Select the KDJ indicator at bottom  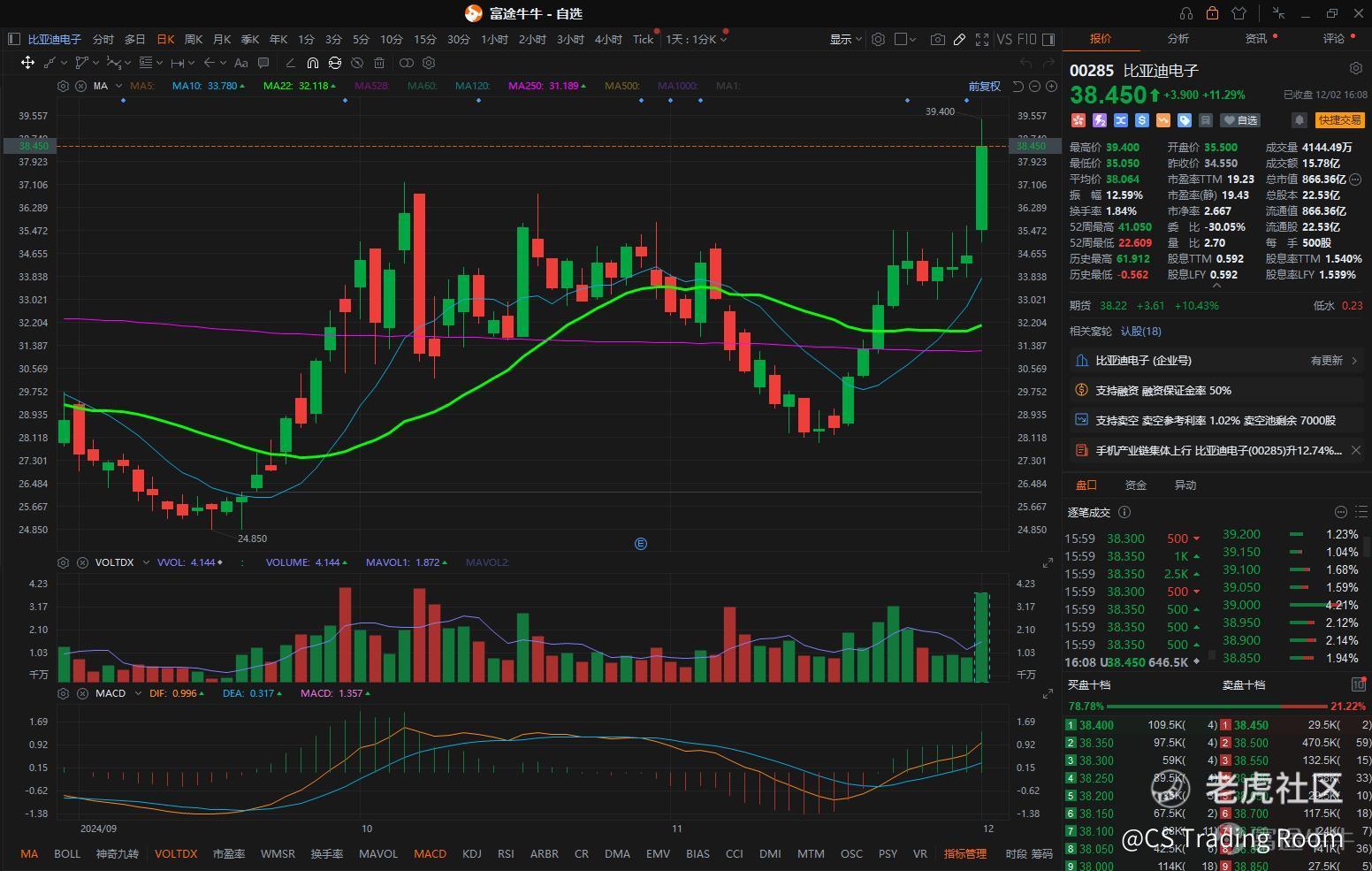pos(472,854)
